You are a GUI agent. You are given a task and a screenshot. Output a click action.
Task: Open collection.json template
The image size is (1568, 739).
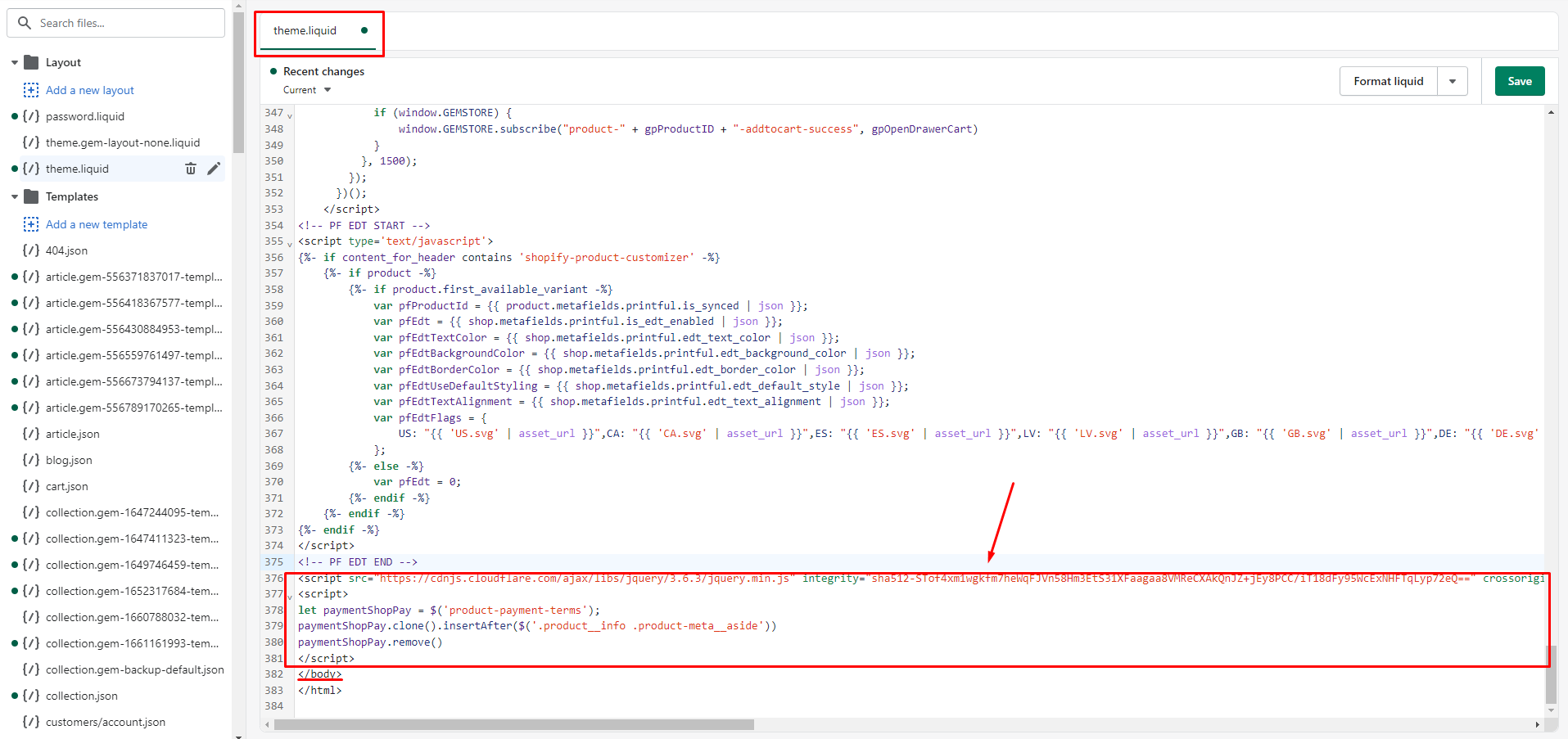click(81, 696)
